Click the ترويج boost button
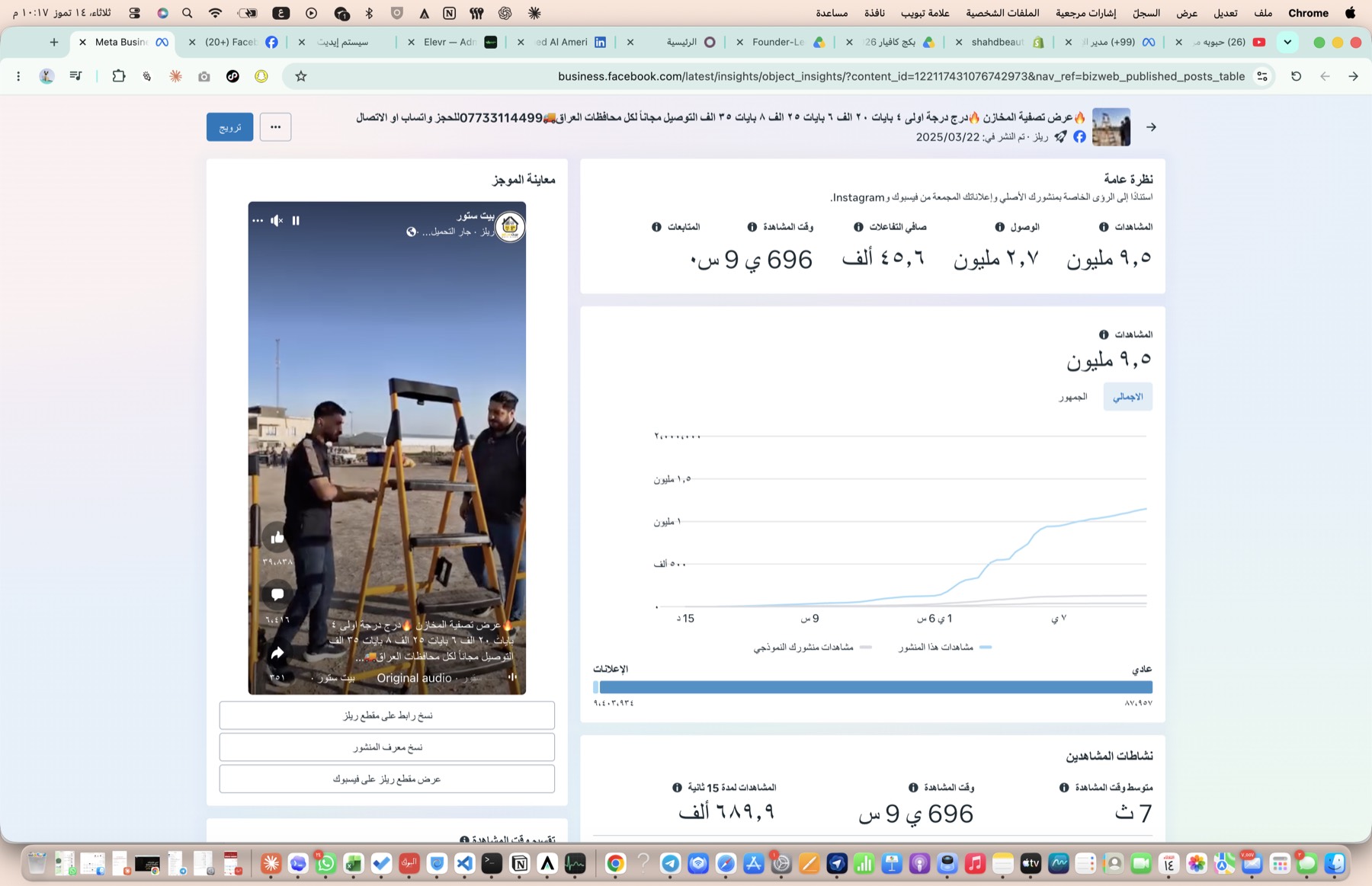This screenshot has width=1372, height=886. (229, 127)
